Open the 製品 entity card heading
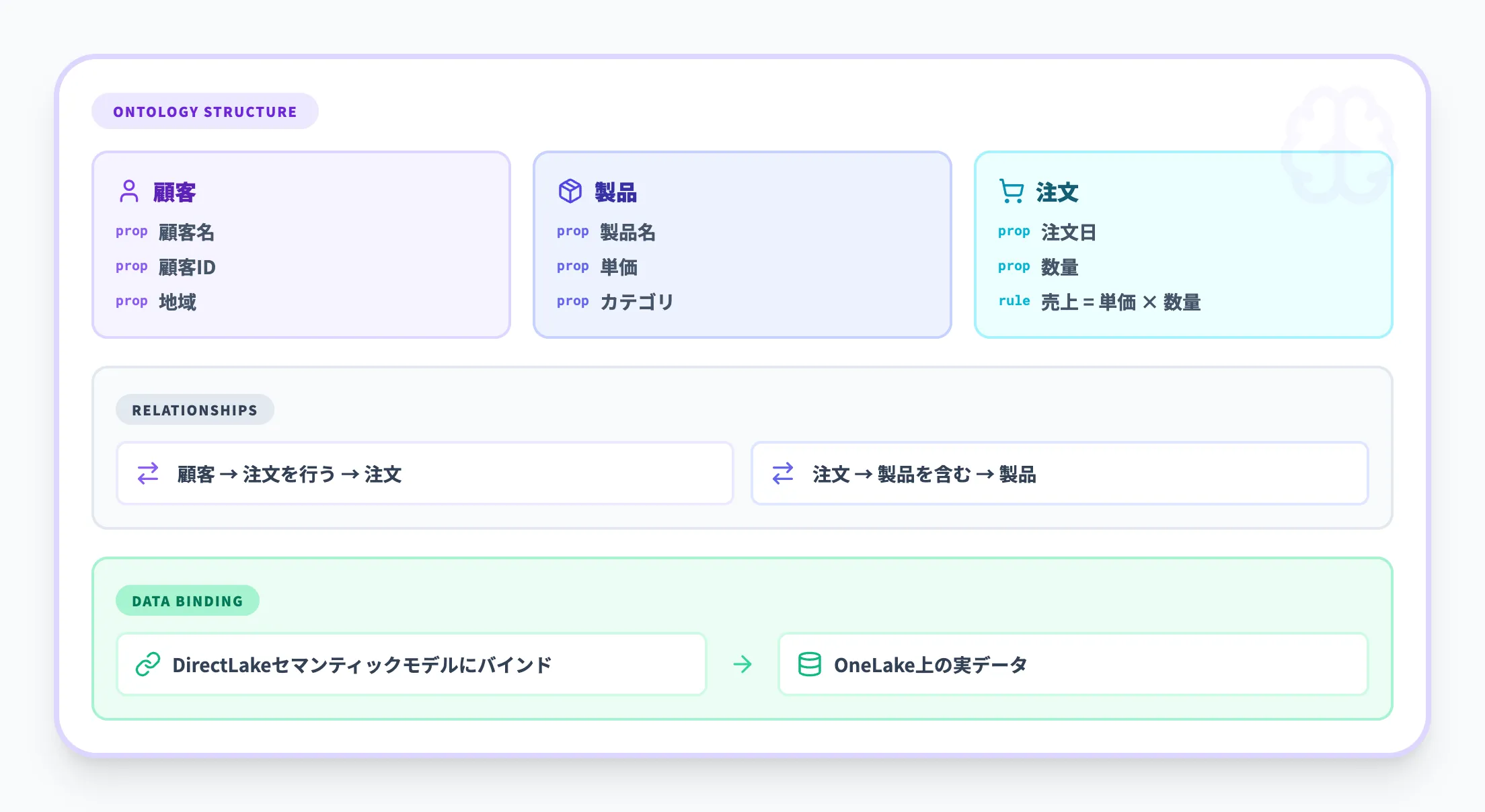Viewport: 1485px width, 812px height. (x=615, y=192)
